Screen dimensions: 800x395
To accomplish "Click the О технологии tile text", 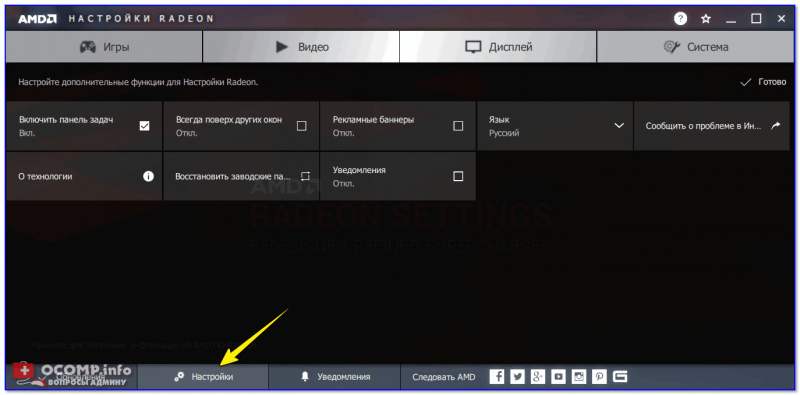I will click(45, 177).
